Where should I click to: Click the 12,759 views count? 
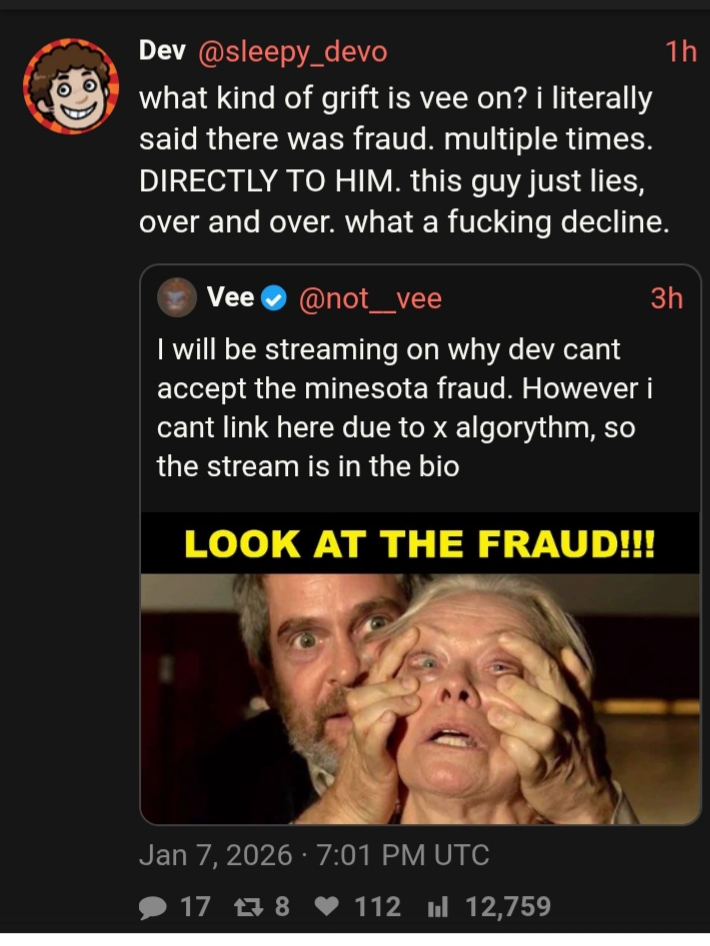click(x=508, y=907)
